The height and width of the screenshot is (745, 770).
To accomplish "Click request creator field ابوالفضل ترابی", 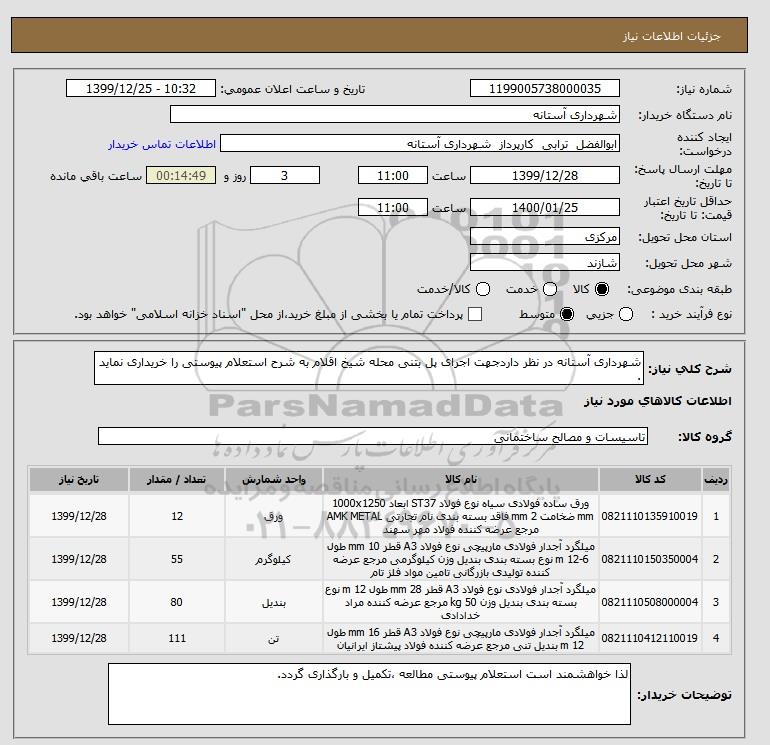I will tap(420, 143).
